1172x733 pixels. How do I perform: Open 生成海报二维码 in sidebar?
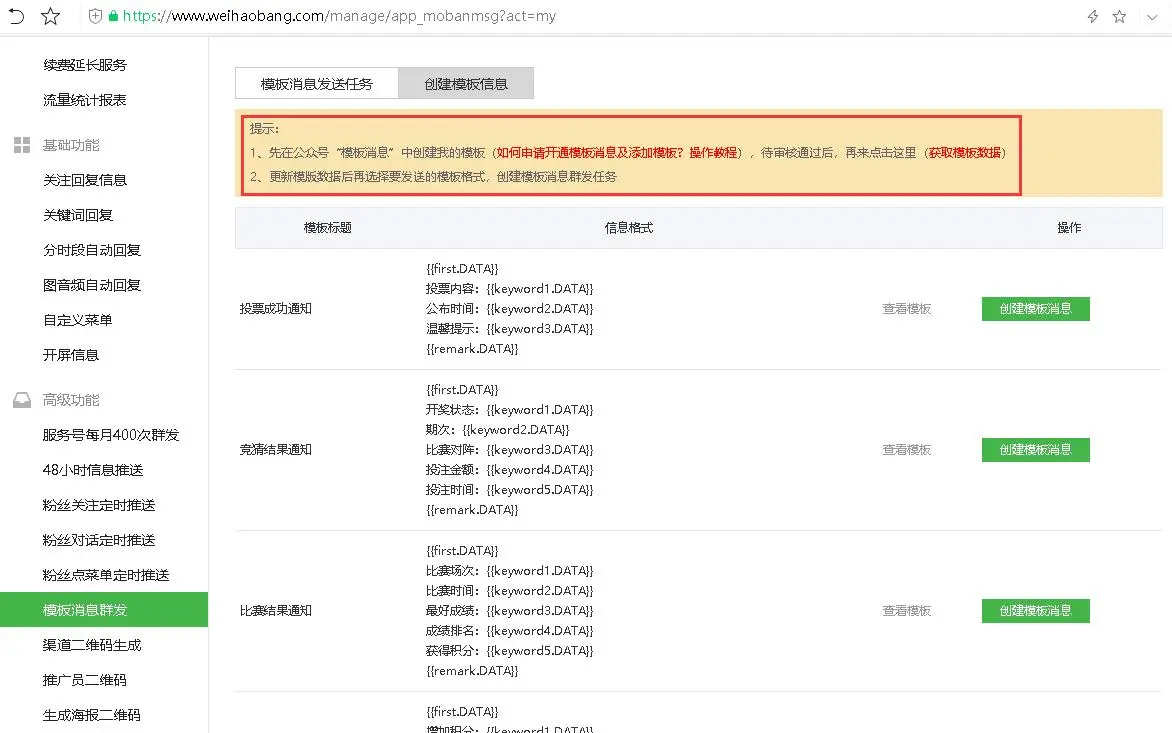[x=91, y=715]
